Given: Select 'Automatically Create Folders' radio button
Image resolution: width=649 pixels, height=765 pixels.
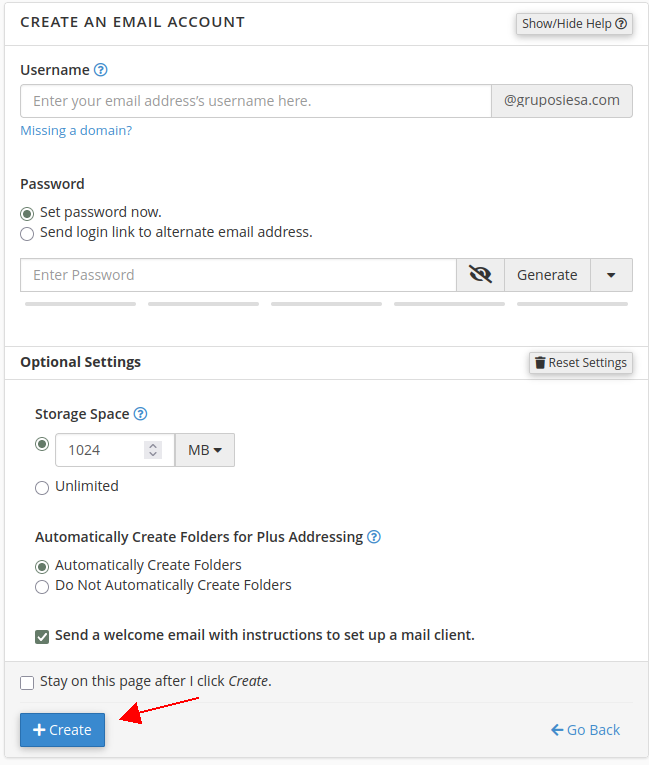Looking at the screenshot, I should [x=42, y=566].
